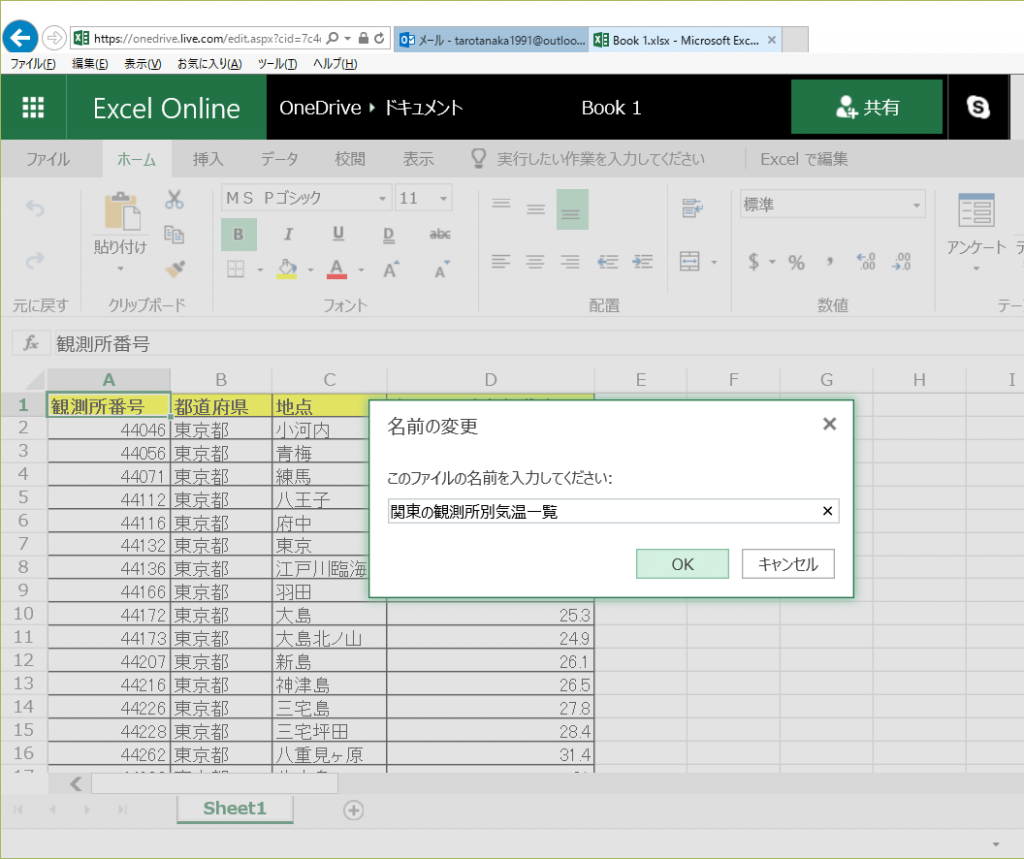
Task: Click the 共有 share button
Action: [x=867, y=107]
